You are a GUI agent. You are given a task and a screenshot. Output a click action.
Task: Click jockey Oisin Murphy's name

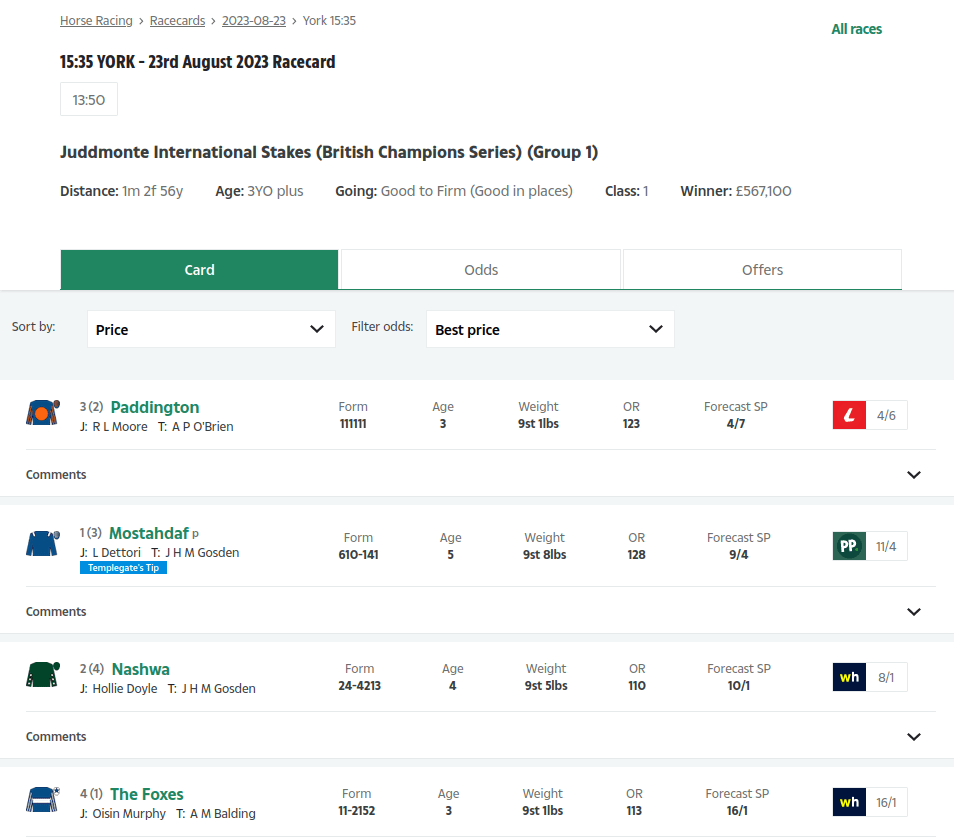coord(129,813)
